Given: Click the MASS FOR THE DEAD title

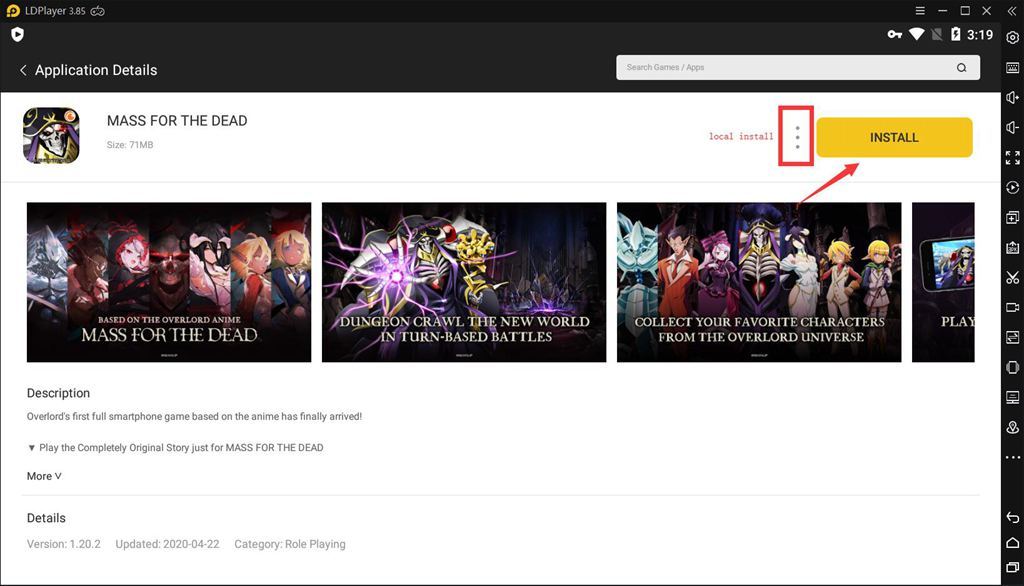Looking at the screenshot, I should point(177,121).
